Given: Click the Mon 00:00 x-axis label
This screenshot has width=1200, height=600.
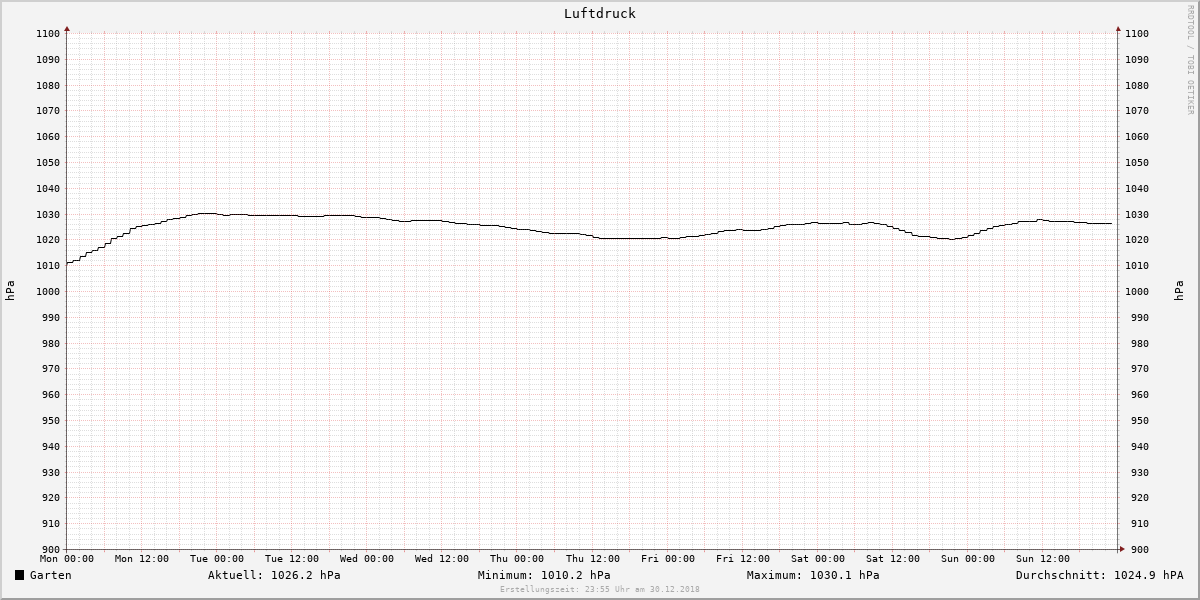Looking at the screenshot, I should tap(67, 559).
